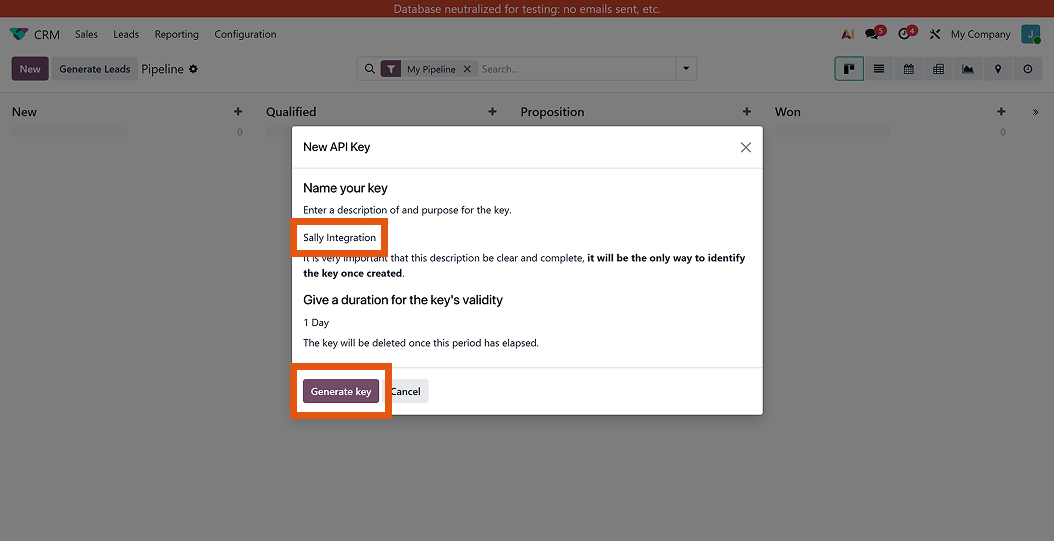Switch to pivot table view
Image resolution: width=1054 pixels, height=541 pixels.
pyautogui.click(x=938, y=69)
